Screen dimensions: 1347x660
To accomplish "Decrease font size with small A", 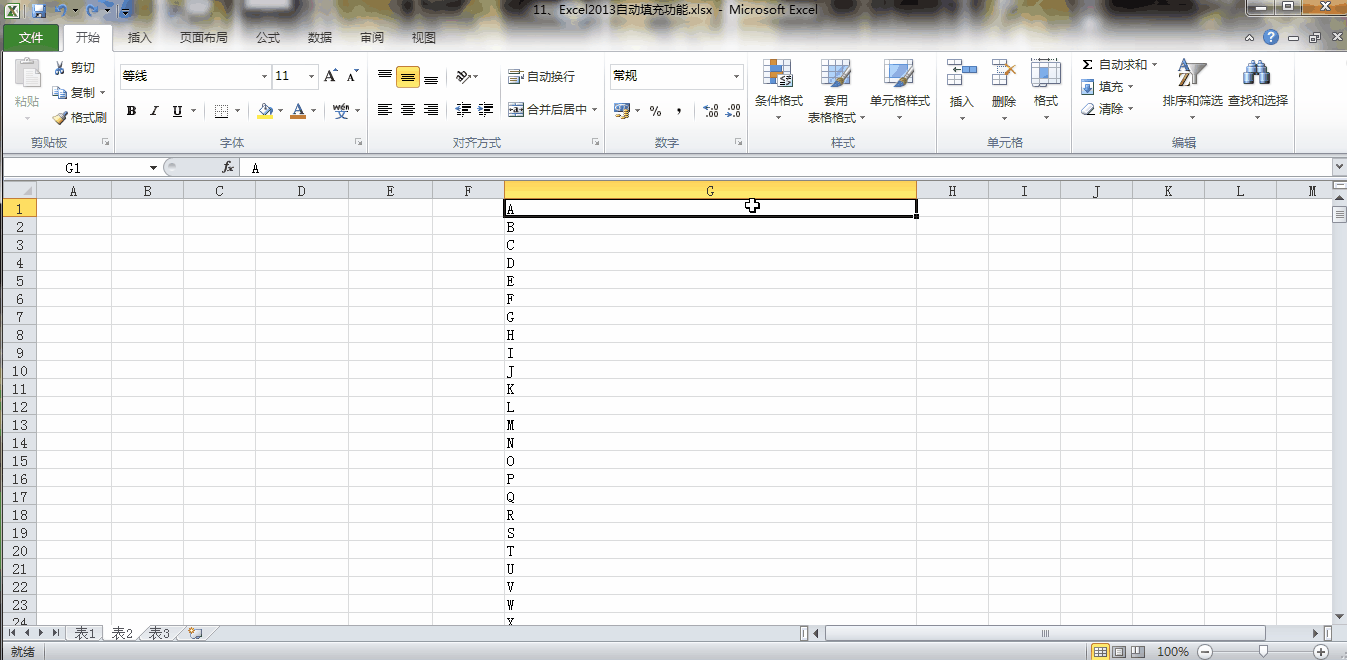I will coord(352,76).
